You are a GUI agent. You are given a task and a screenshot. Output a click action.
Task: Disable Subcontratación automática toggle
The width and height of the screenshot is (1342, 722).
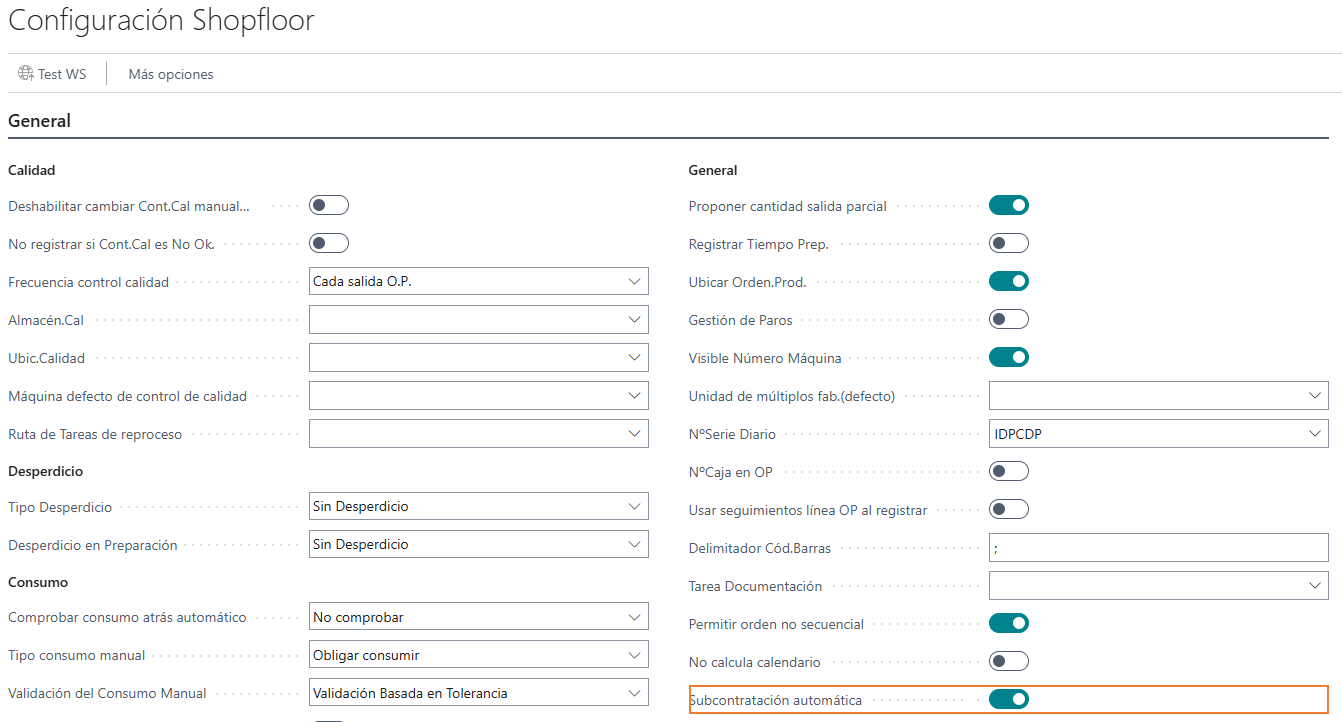click(x=1008, y=699)
